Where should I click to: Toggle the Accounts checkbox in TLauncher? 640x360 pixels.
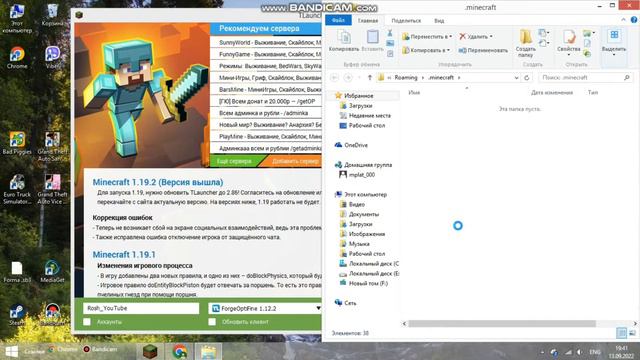pos(87,322)
